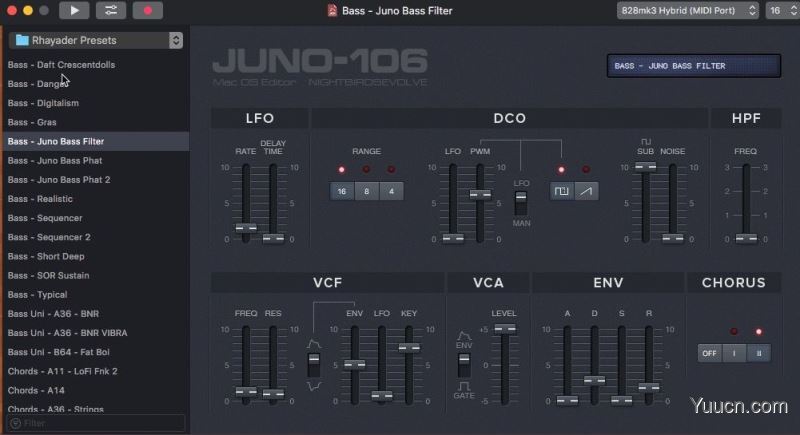Click the ENV sustain S slider handle
This screenshot has width=800, height=435.
[x=621, y=400]
